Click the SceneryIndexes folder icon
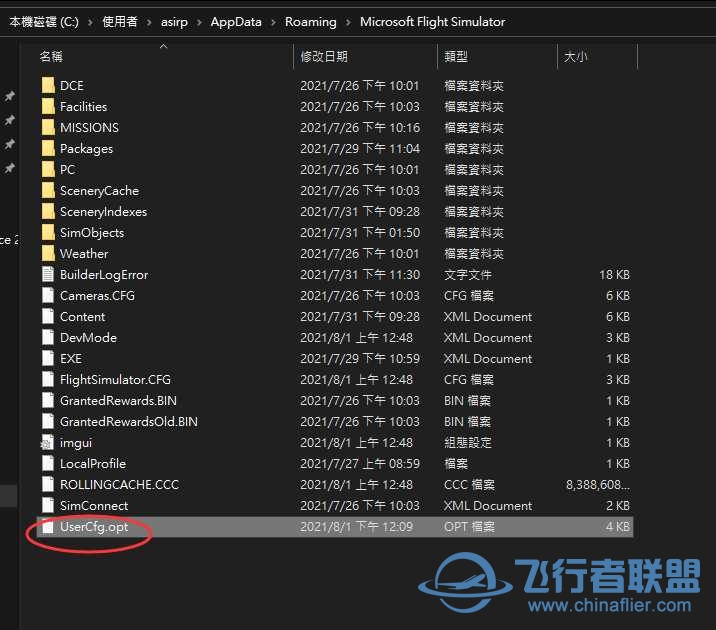This screenshot has width=716, height=630. pyautogui.click(x=48, y=211)
